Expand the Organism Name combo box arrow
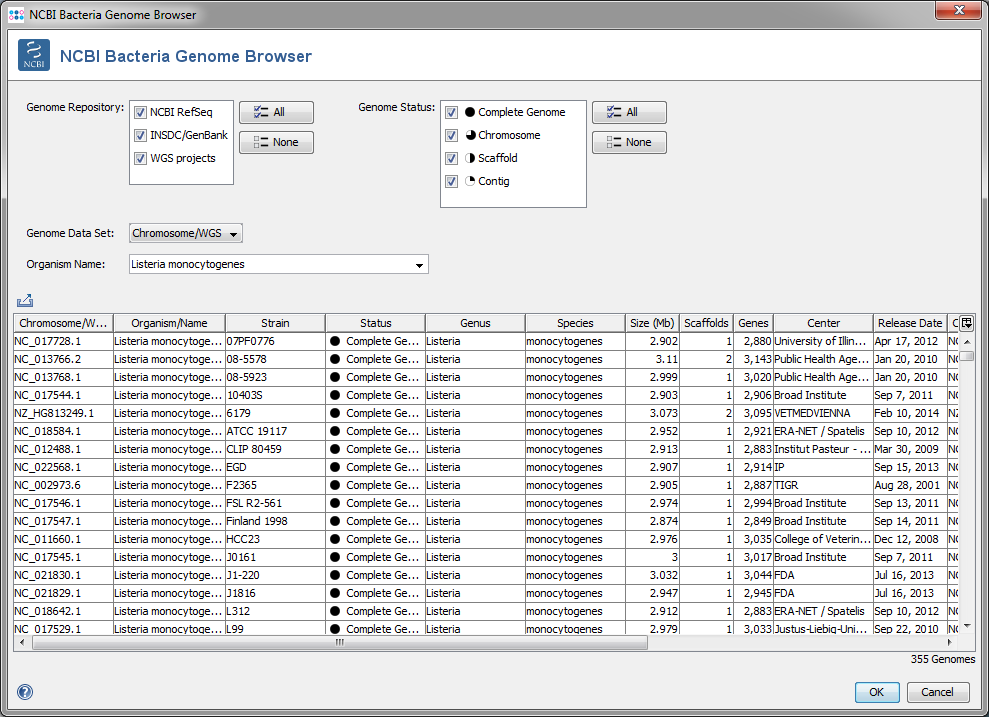Viewport: 989px width, 717px height. pos(419,265)
